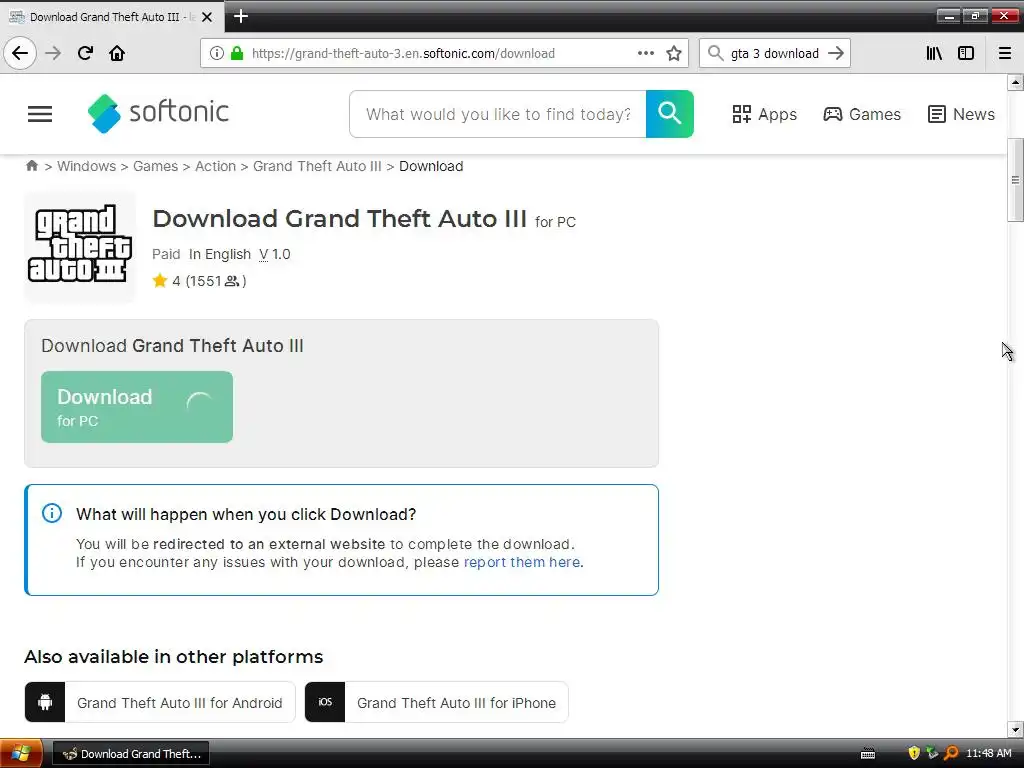Click the 'gta 3 download' search box

(x=774, y=53)
